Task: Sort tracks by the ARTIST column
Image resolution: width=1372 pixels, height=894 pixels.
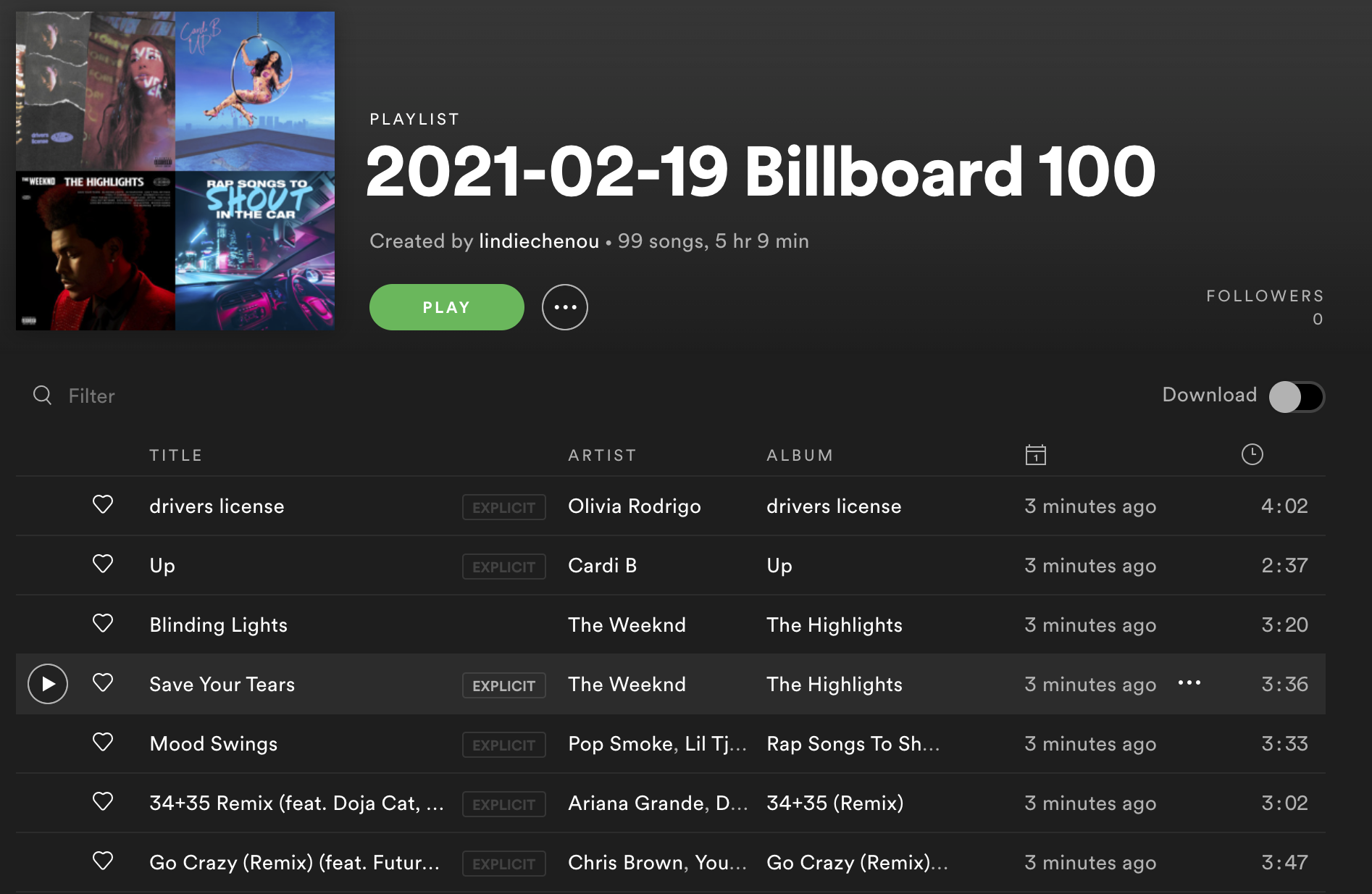Action: 602,454
